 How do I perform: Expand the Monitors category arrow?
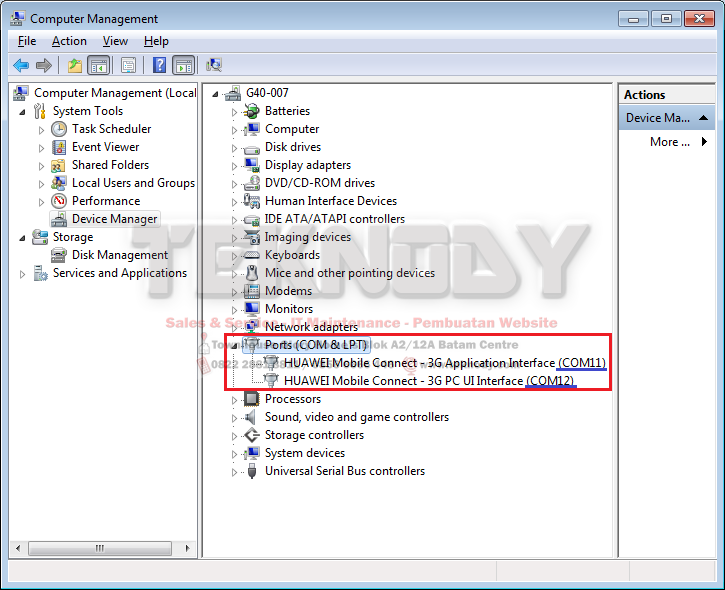[x=234, y=310]
